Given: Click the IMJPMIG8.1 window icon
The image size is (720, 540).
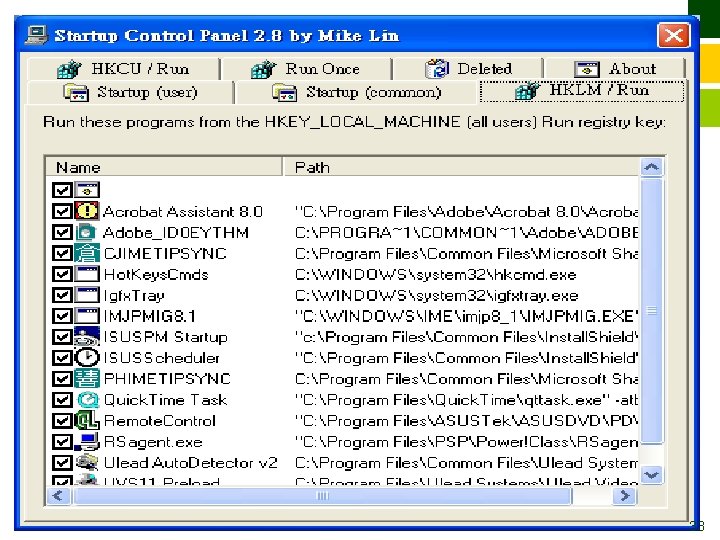Looking at the screenshot, I should click(x=87, y=316).
